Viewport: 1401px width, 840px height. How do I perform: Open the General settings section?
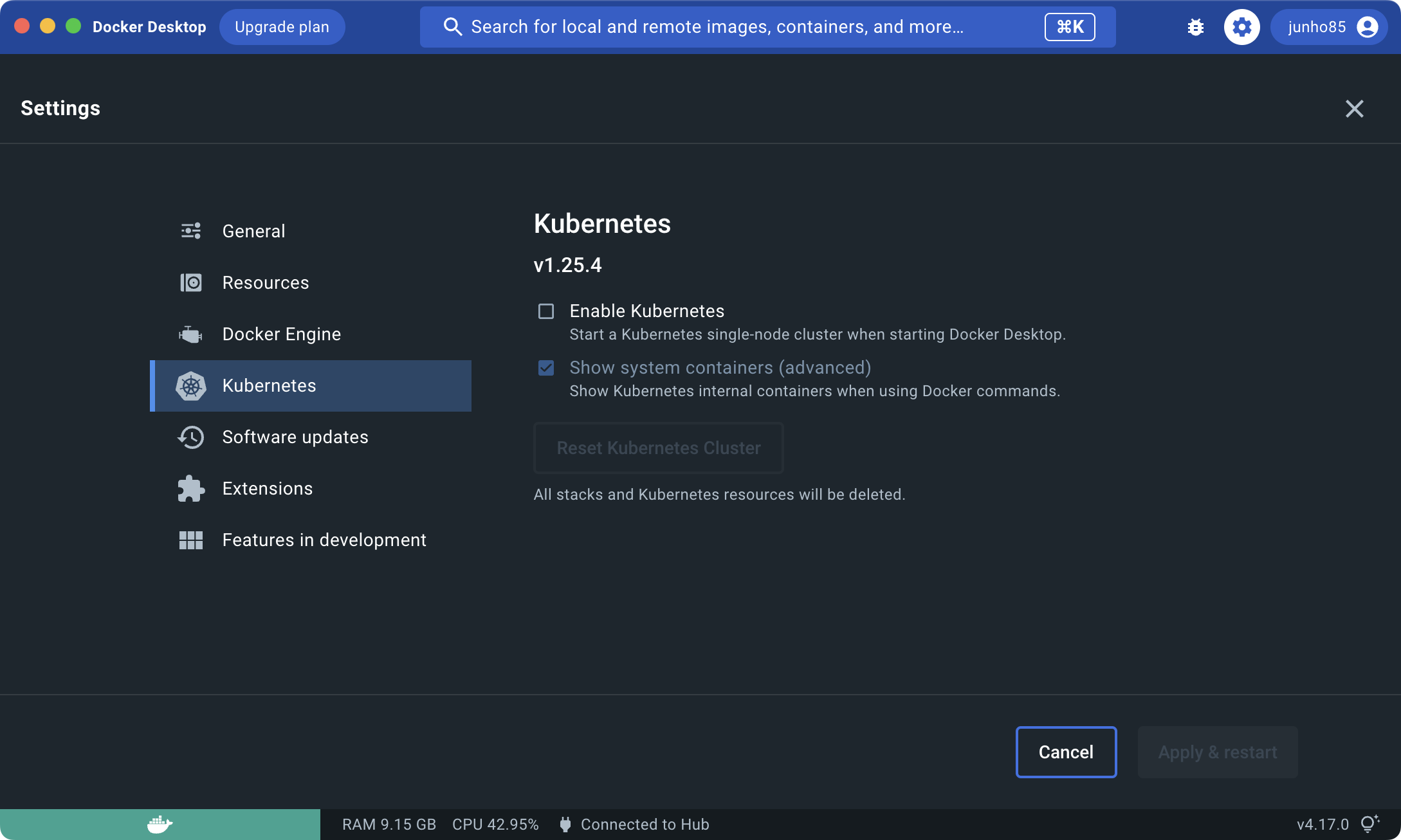pos(253,232)
